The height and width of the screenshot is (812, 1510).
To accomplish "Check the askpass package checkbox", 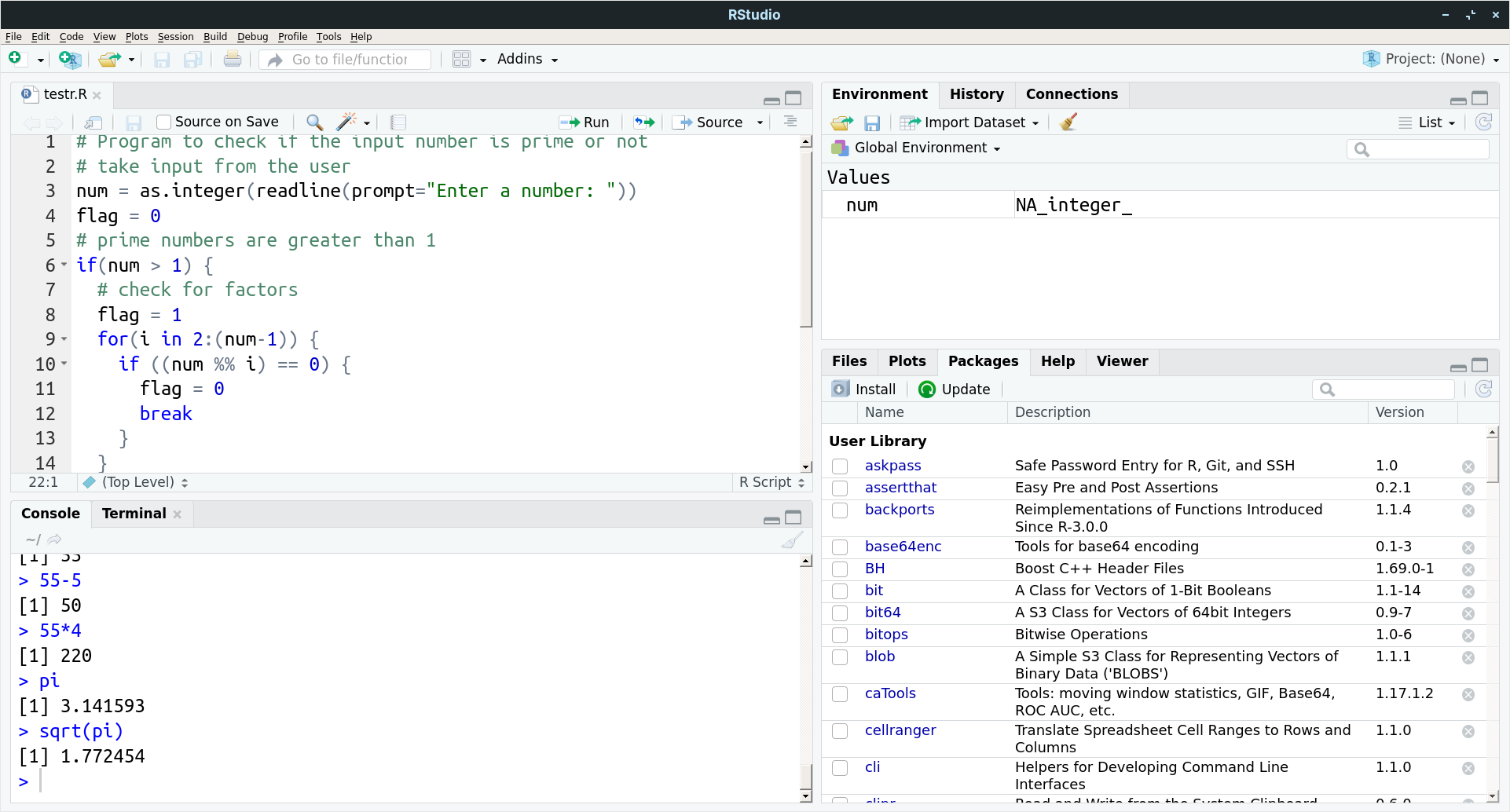I will click(840, 466).
